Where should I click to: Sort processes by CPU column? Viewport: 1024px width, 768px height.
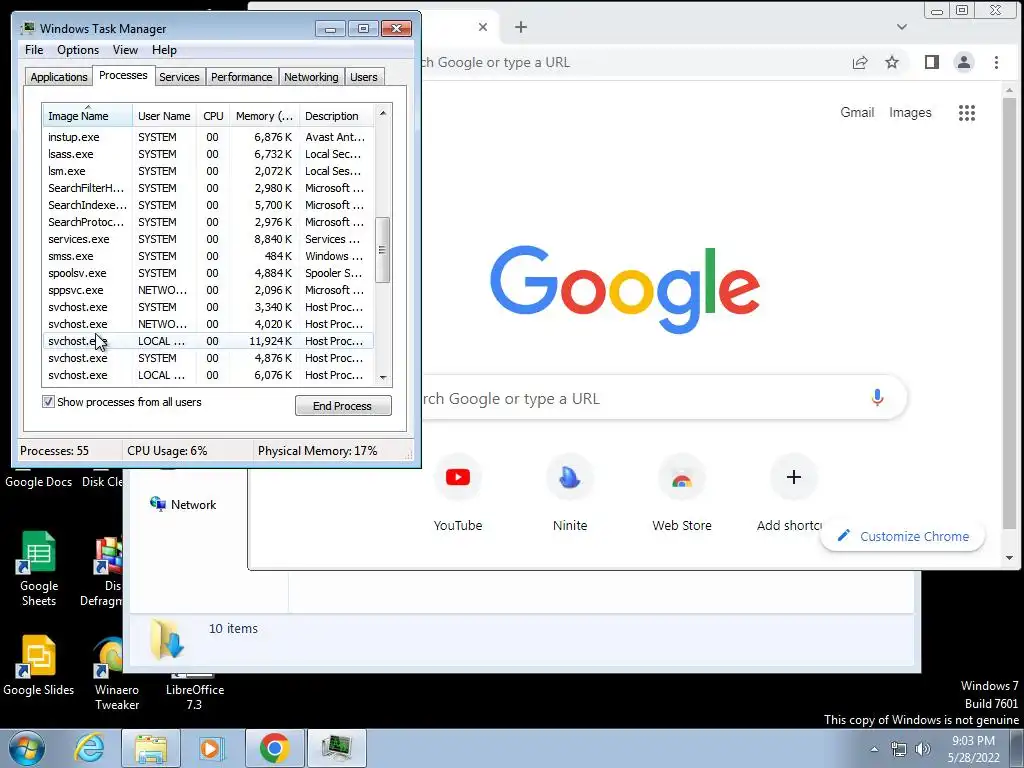coord(213,116)
